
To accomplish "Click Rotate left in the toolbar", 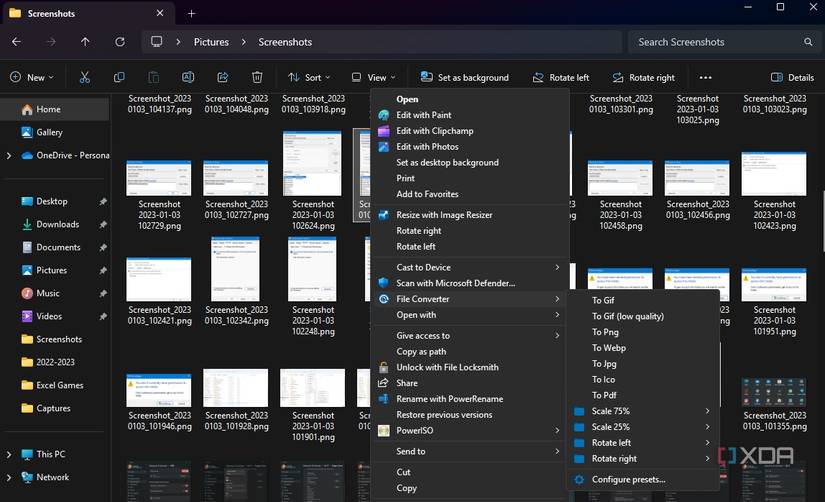I will pos(561,77).
